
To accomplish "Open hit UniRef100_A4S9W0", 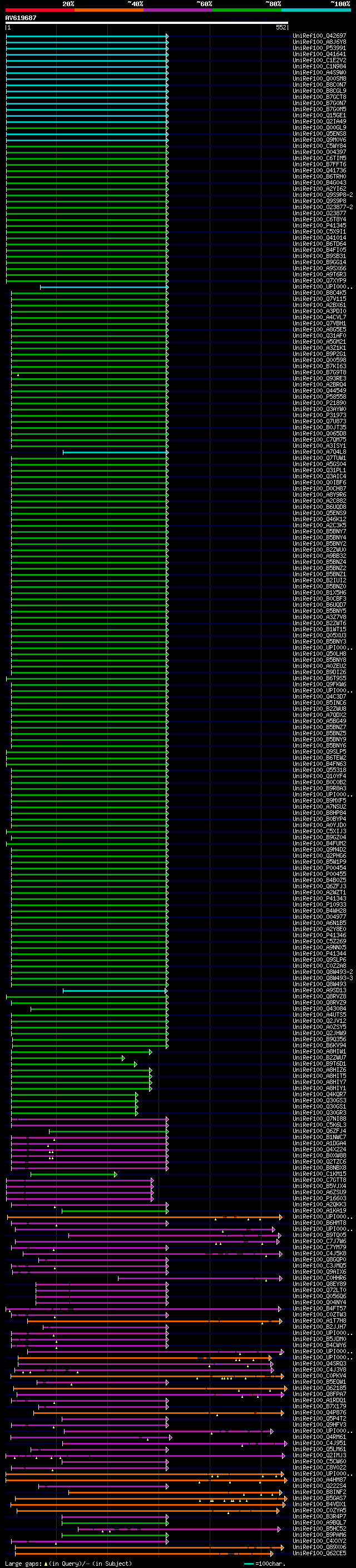I will (319, 72).
